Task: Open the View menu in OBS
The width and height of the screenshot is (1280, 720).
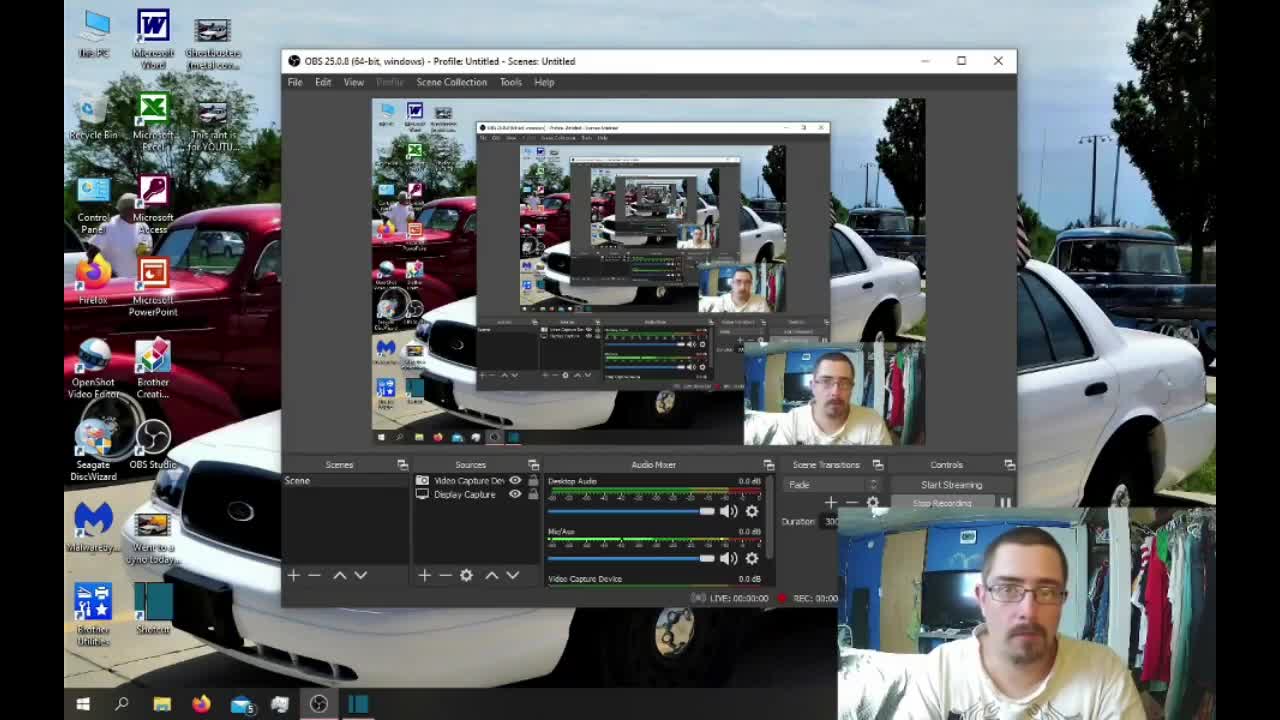Action: (354, 82)
